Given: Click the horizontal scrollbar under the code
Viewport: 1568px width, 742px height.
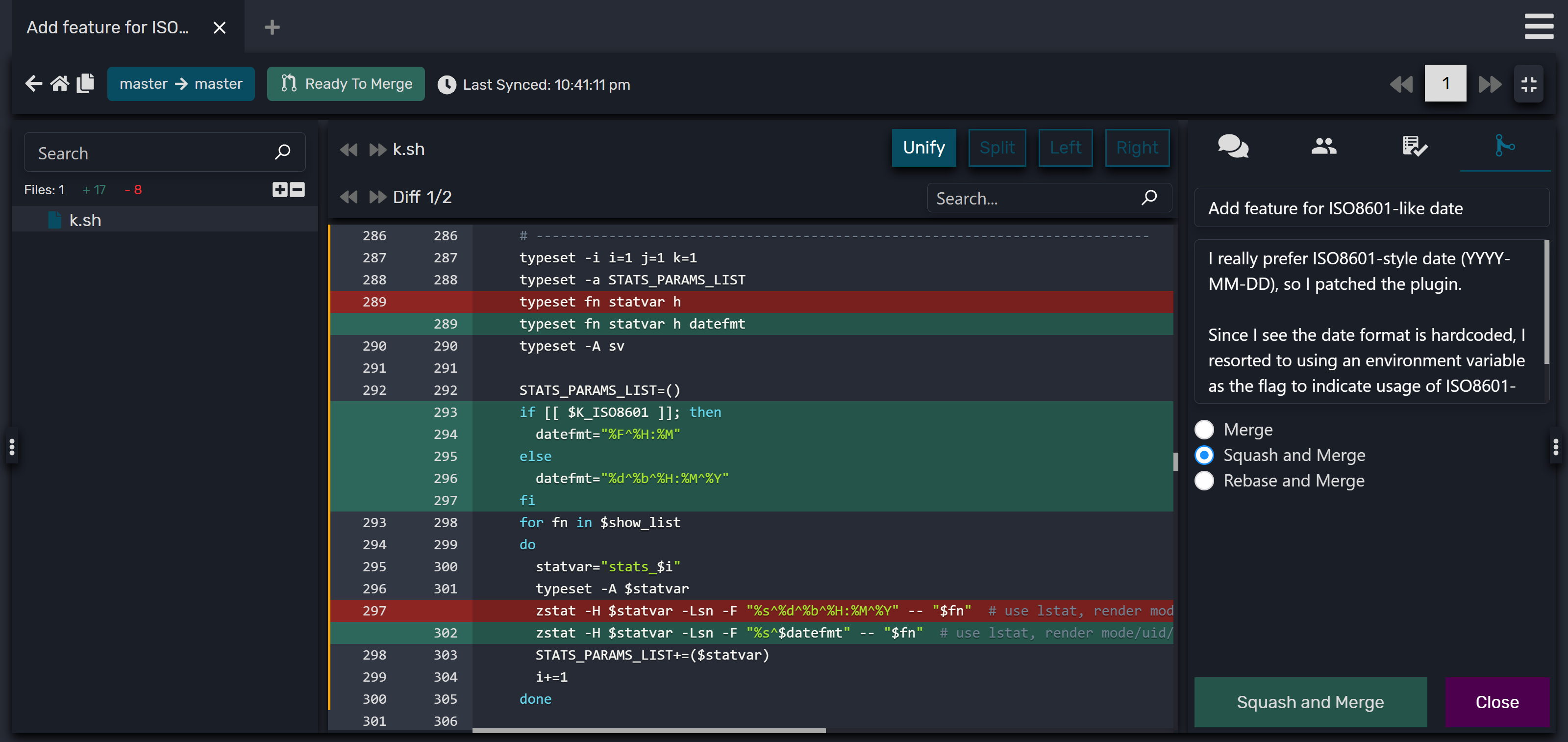Looking at the screenshot, I should click(649, 730).
